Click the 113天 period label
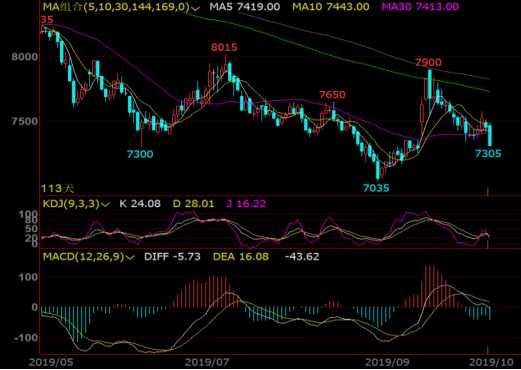Screen dimensions: 521x370 57,189
